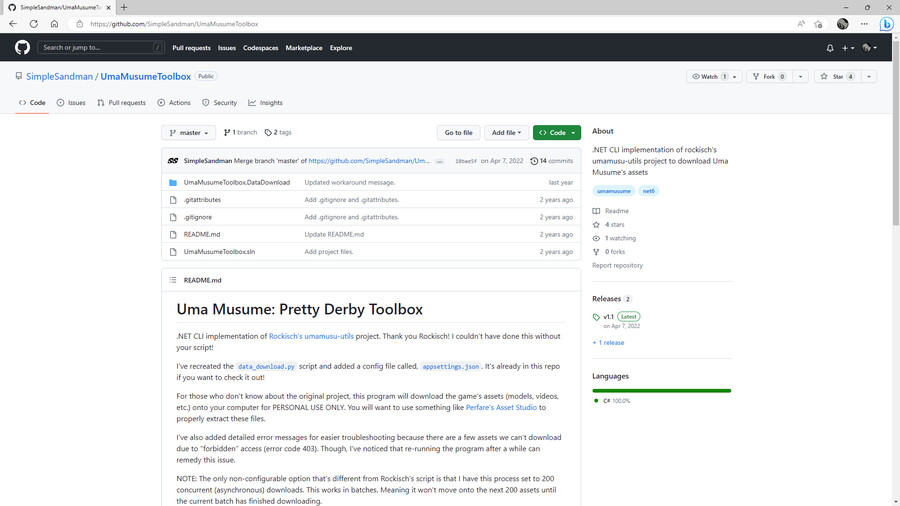Star this repository
Viewport: 900px width, 506px height.
pyautogui.click(x=837, y=77)
